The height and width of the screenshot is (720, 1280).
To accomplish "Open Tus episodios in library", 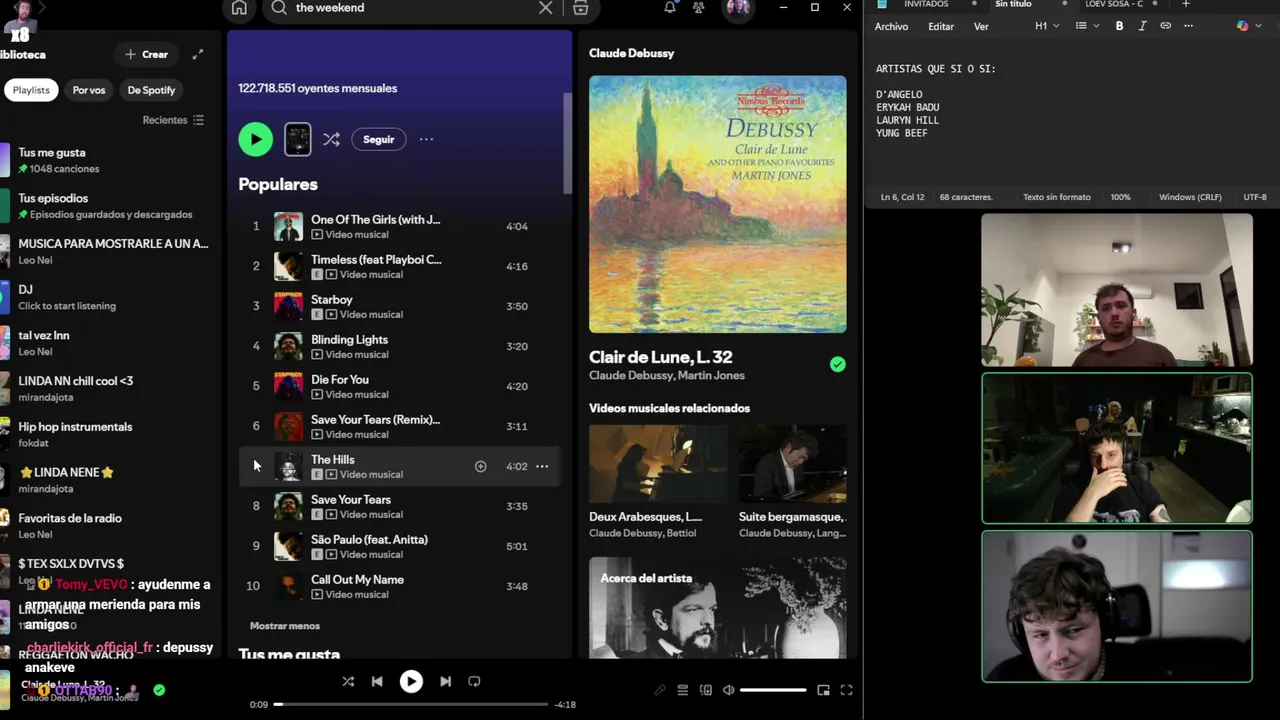I will click(x=108, y=206).
